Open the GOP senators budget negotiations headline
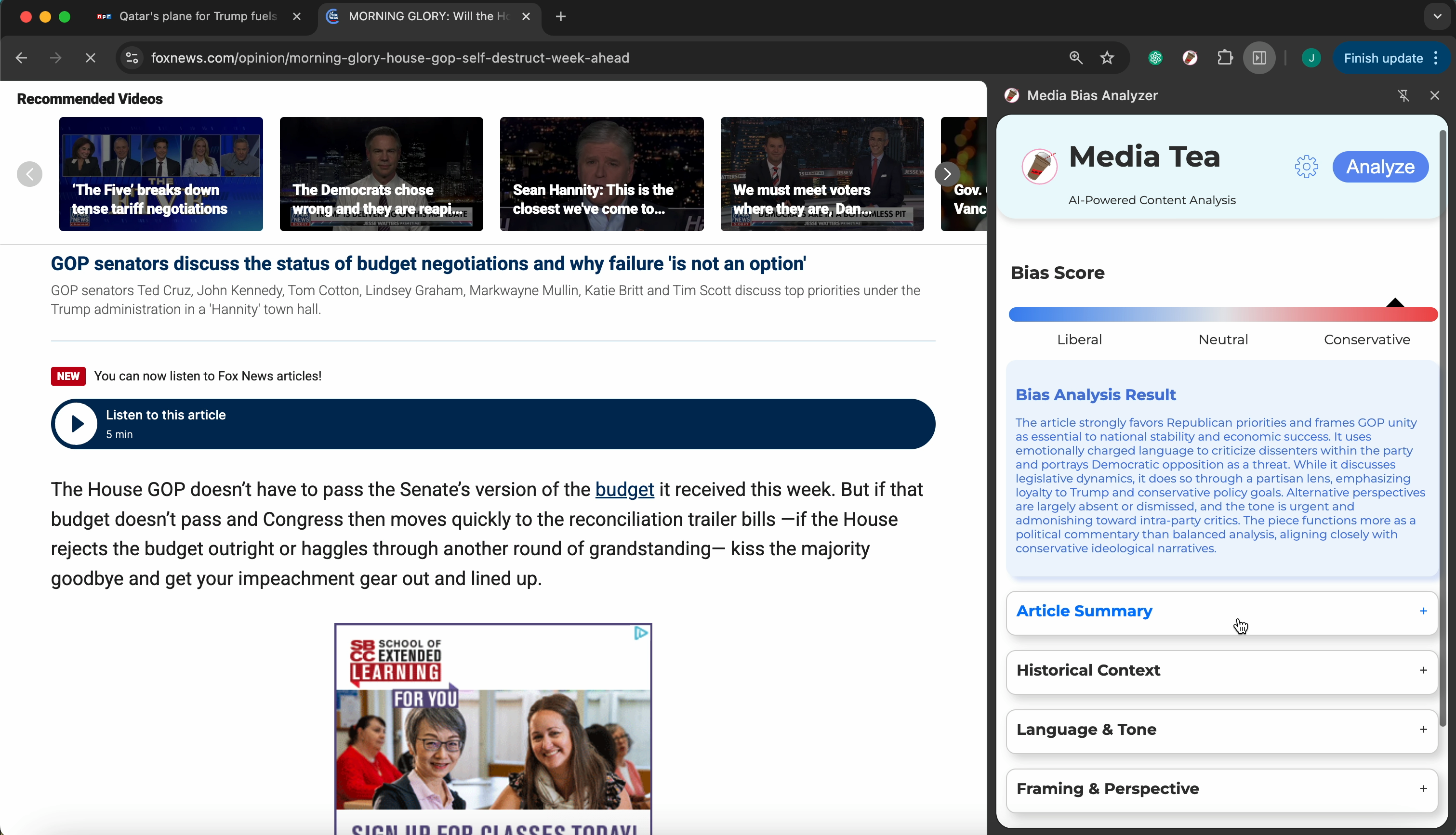This screenshot has height=835, width=1456. (x=428, y=264)
